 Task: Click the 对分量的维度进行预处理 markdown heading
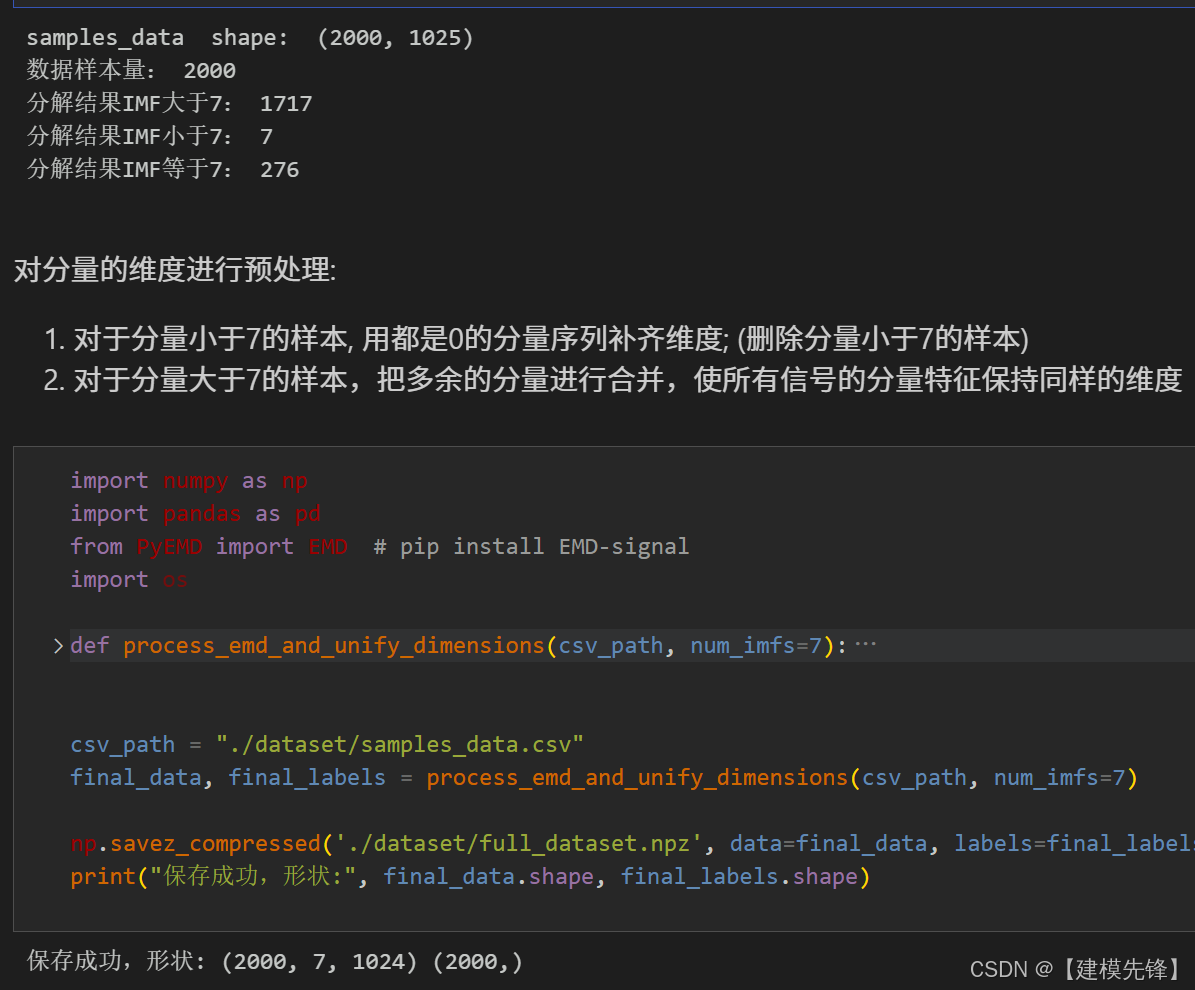click(x=175, y=270)
